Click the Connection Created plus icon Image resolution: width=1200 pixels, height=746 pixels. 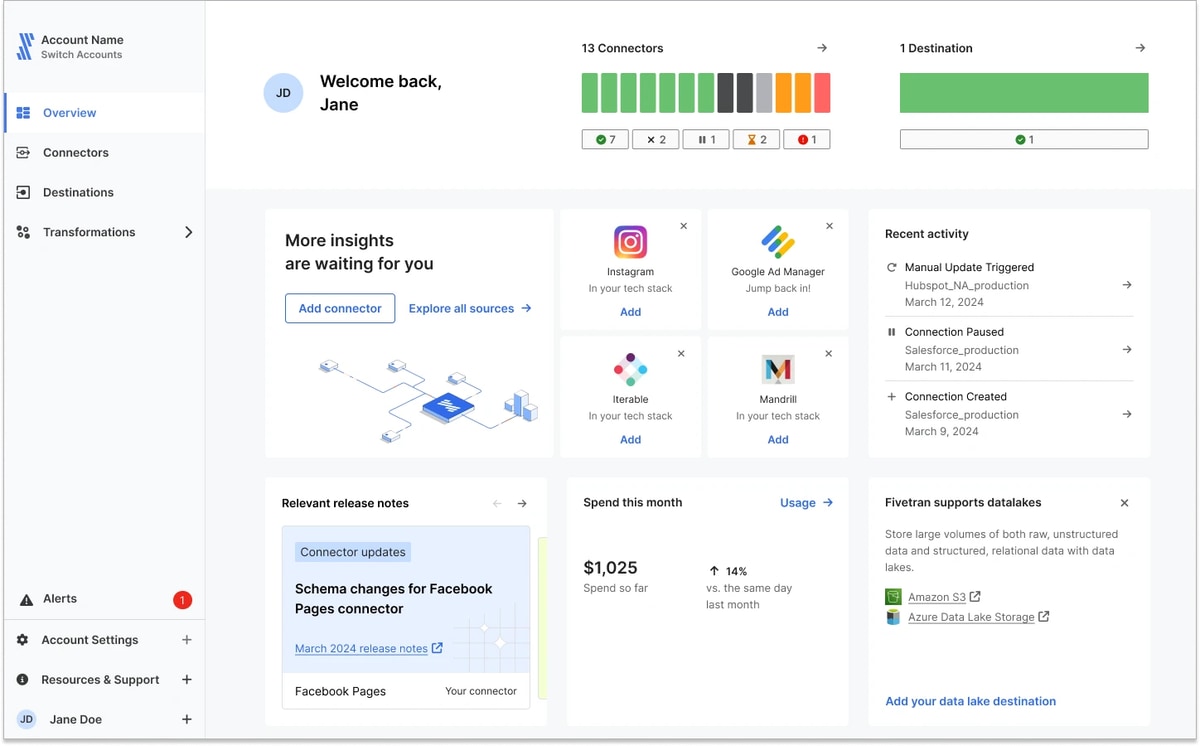tap(892, 396)
